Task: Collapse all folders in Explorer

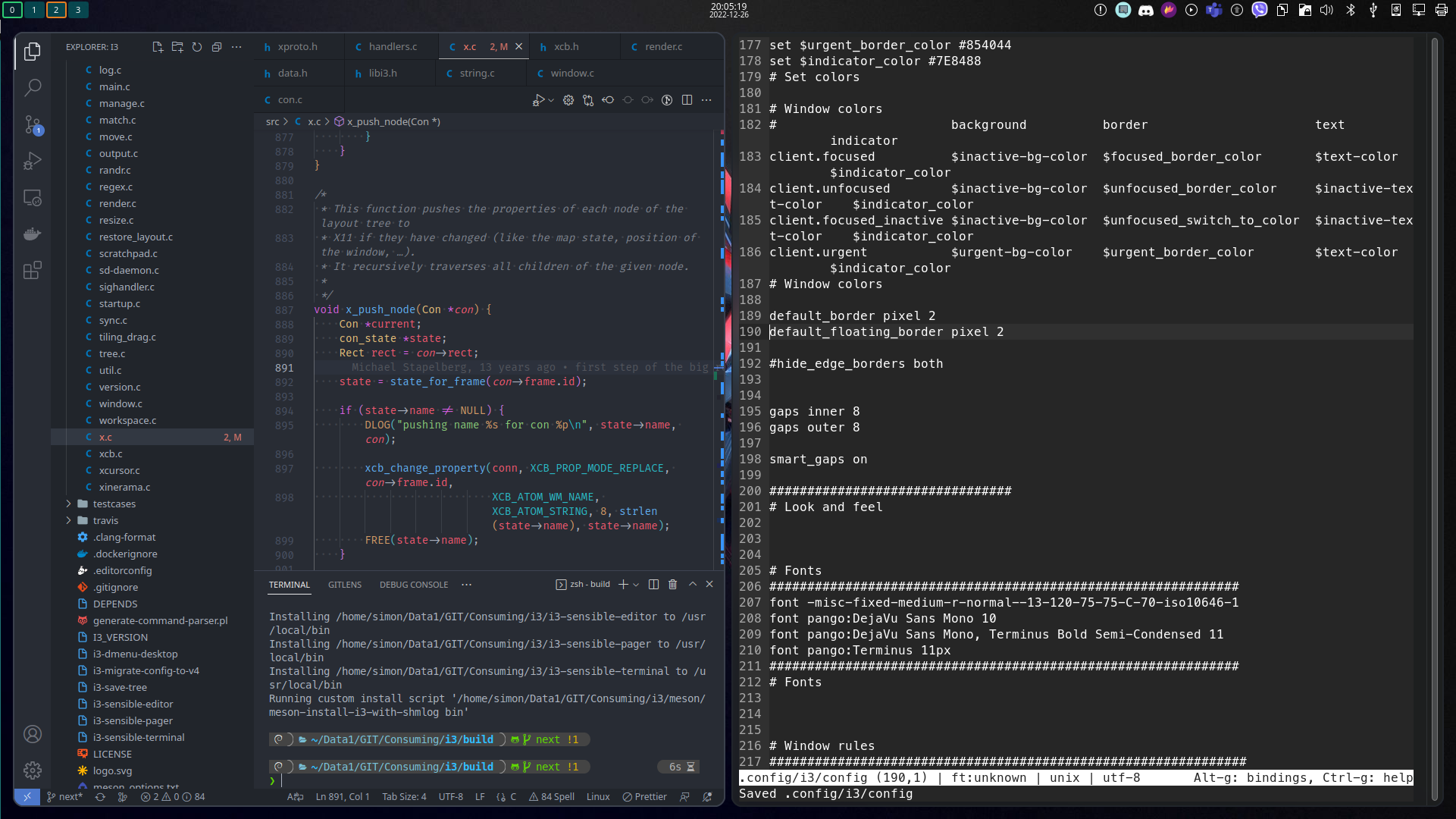Action: (217, 47)
